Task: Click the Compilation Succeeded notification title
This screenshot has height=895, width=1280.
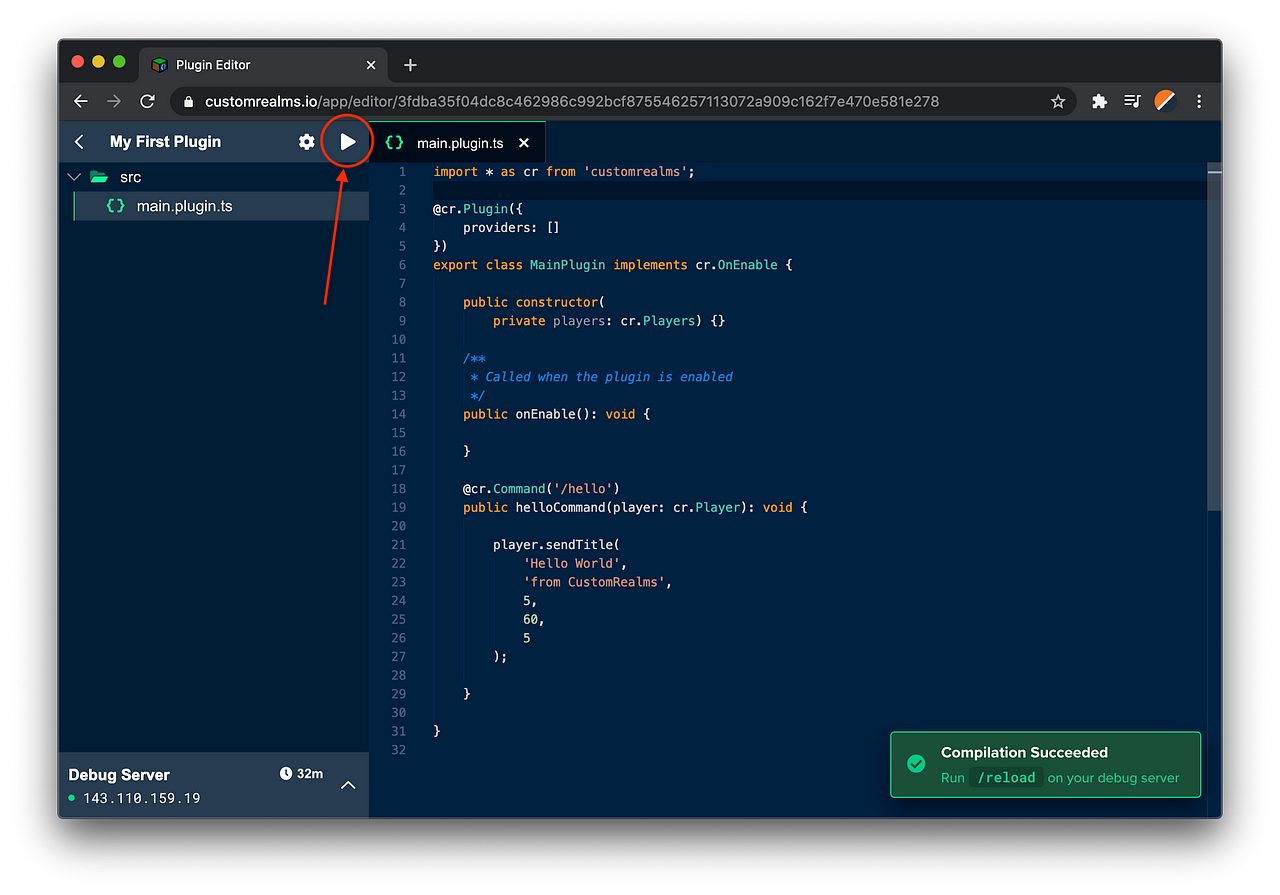Action: [x=1024, y=752]
